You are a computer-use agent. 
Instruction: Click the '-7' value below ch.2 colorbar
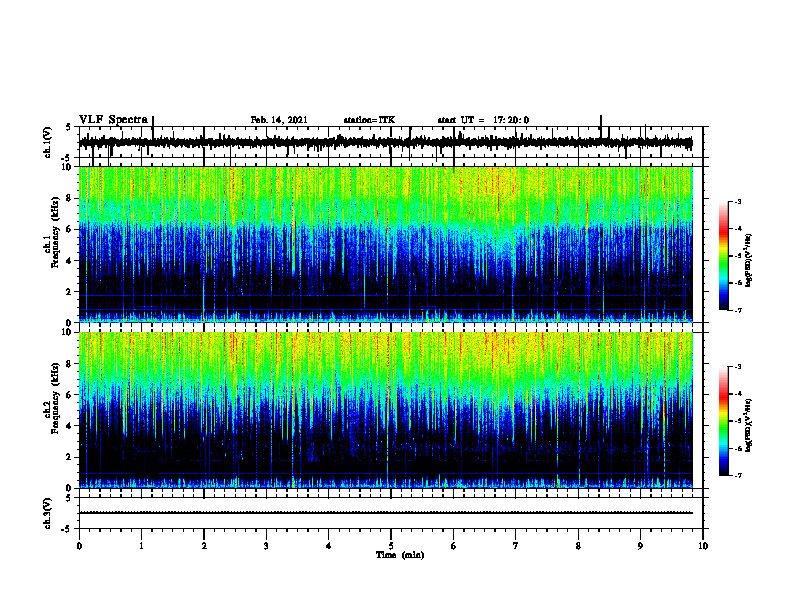(738, 475)
